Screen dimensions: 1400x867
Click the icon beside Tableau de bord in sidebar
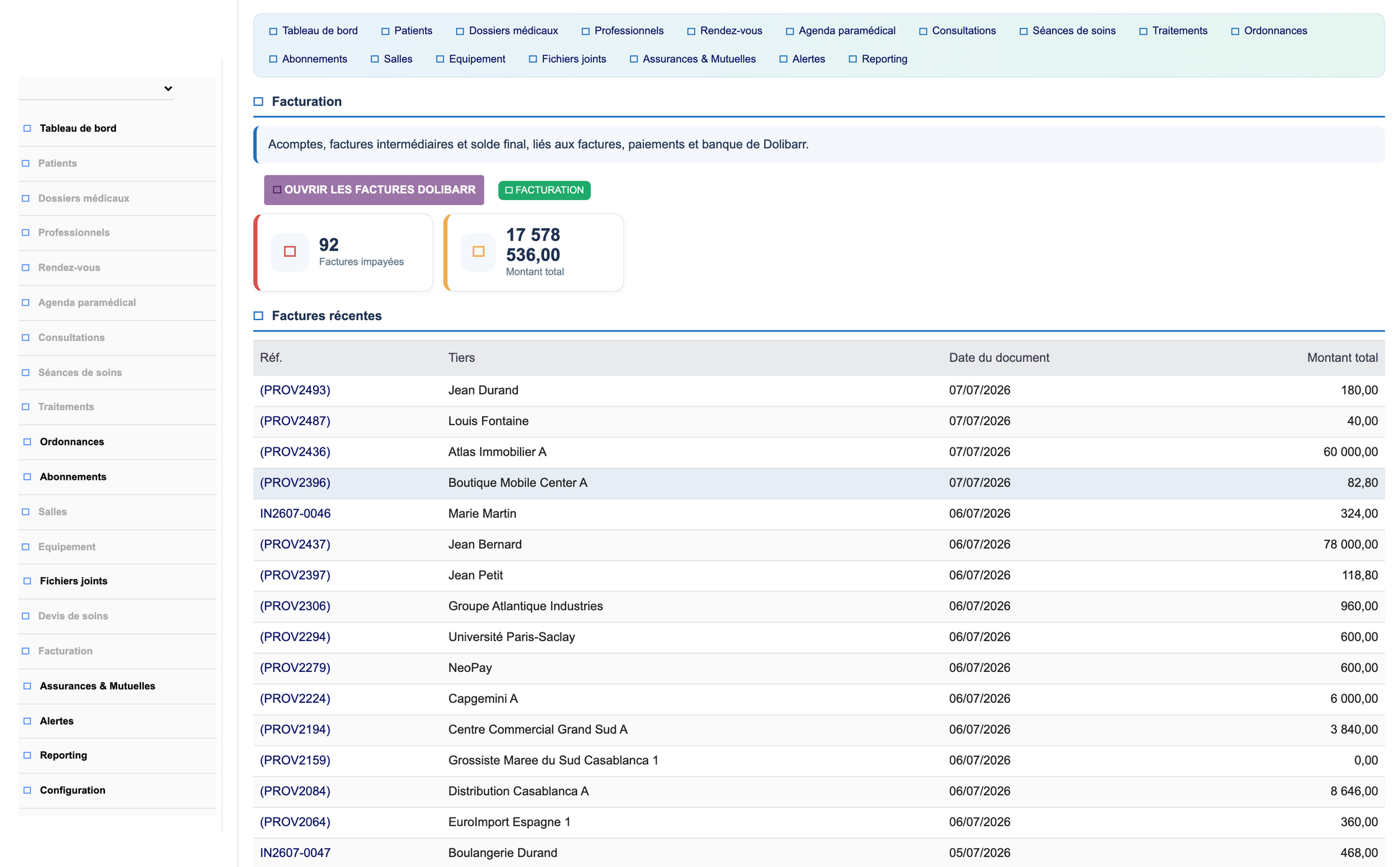click(27, 129)
